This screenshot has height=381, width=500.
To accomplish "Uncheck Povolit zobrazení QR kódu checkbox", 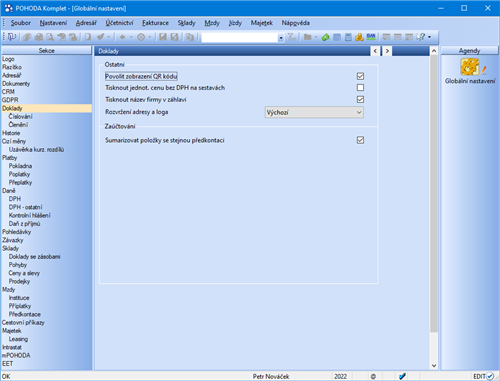I will [x=360, y=76].
